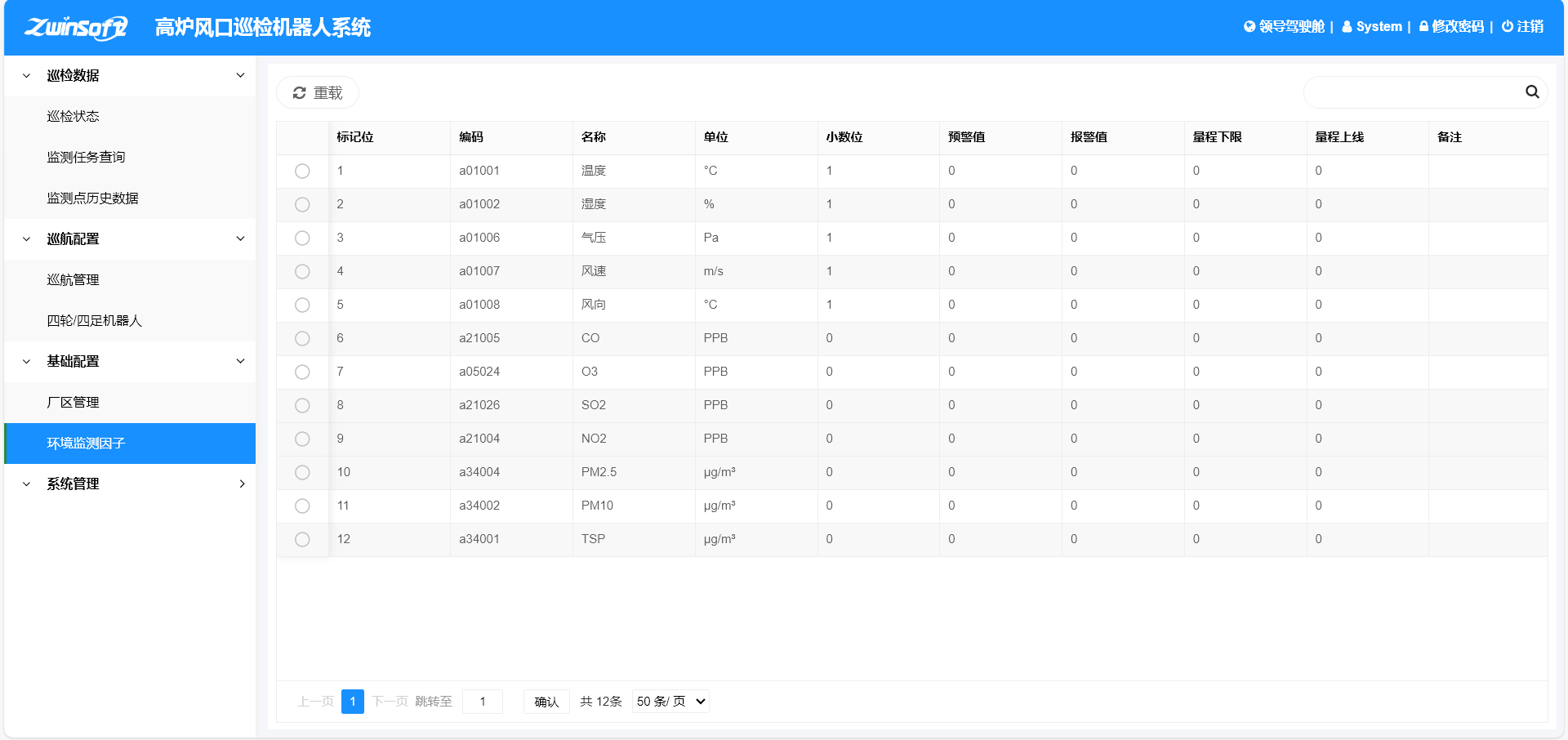Click the 高炉风口巡检机器人系统 title
Screen dimensions: 1568x740
click(x=263, y=28)
